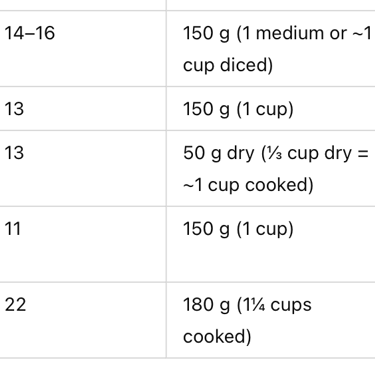Viewport: 375px width, 366px height.
Task: Click the '~1 cup cooked)' text line
Action: (248, 185)
